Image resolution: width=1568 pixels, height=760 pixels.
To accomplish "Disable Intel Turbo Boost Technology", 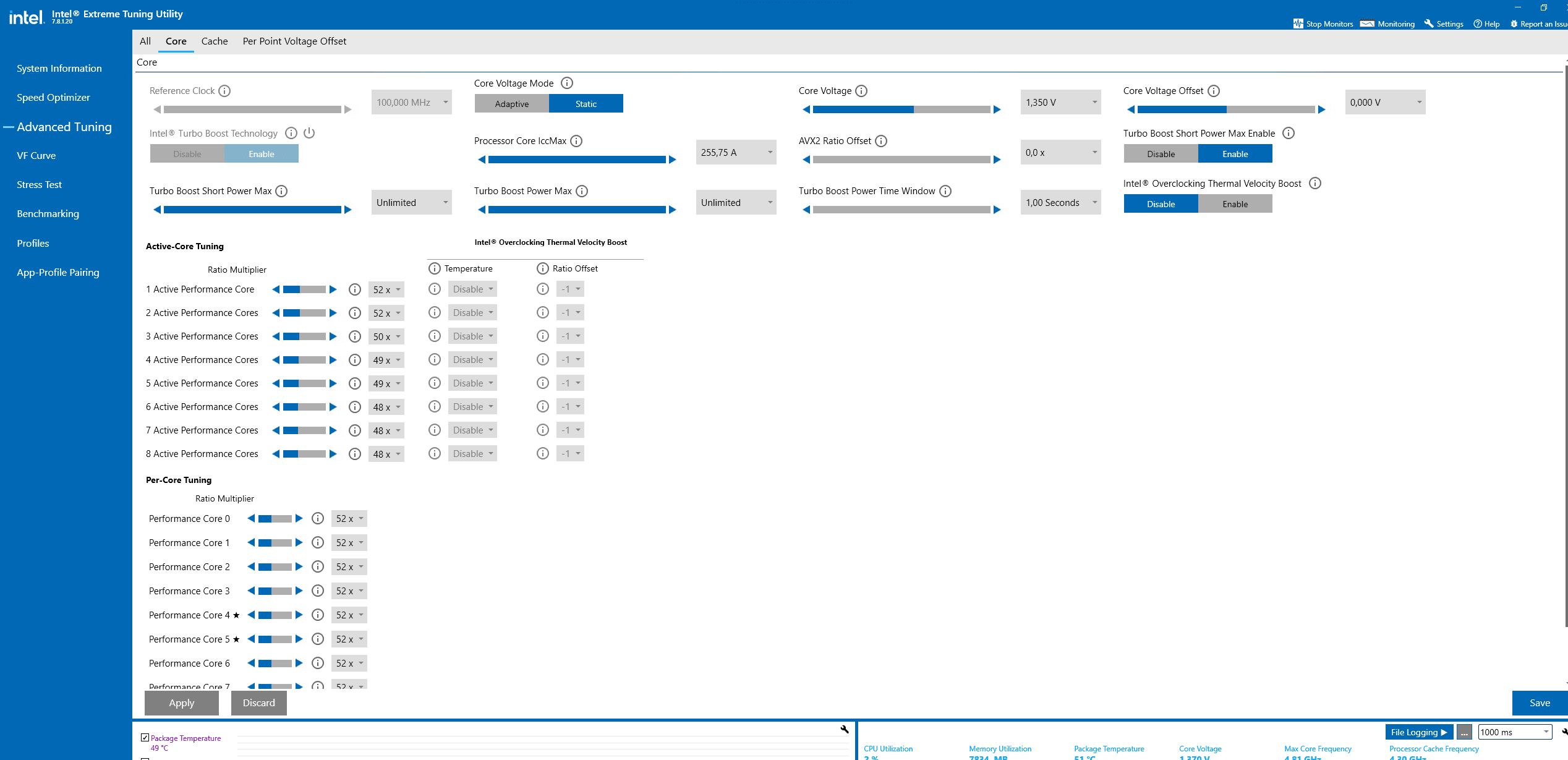I will pyautogui.click(x=187, y=153).
